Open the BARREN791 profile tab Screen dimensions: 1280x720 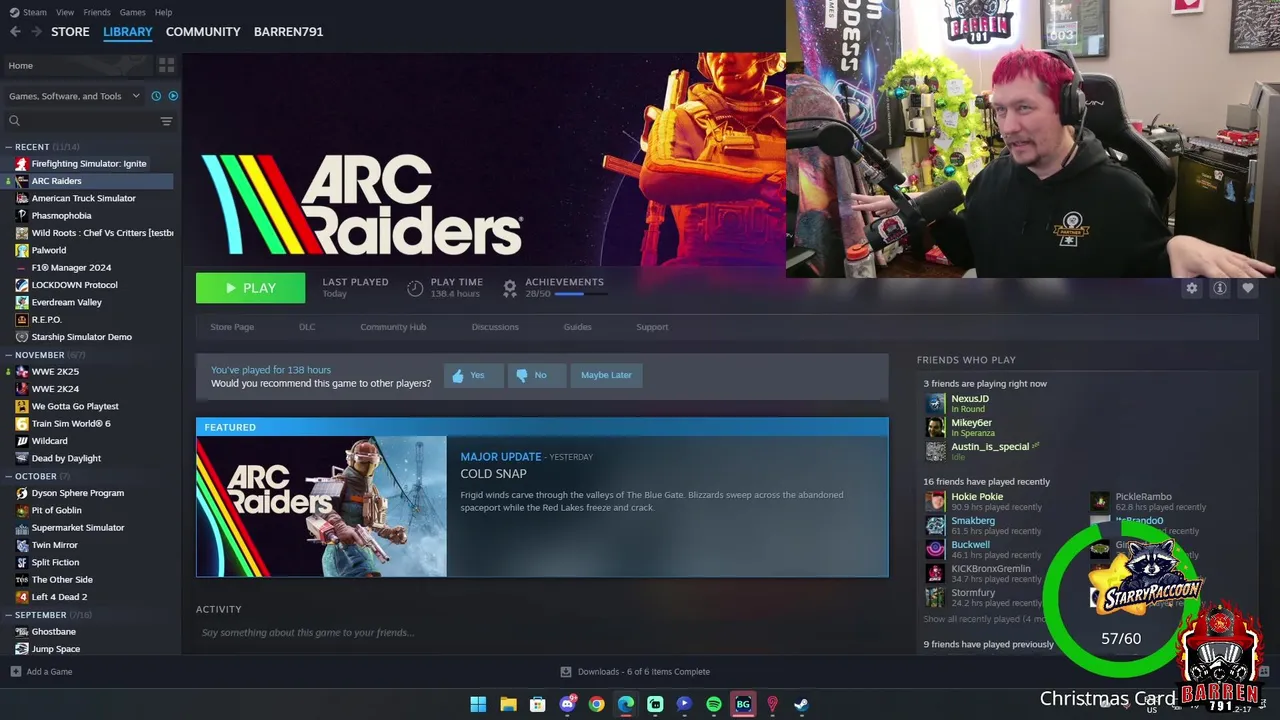tap(288, 32)
